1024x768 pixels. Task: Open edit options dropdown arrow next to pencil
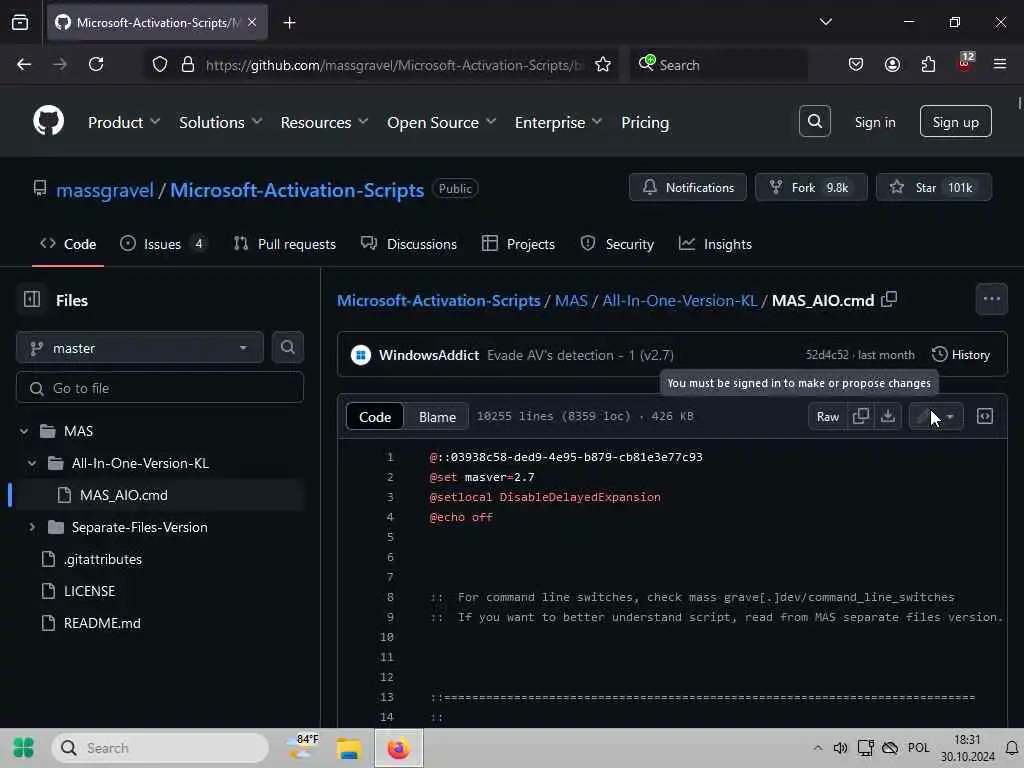[950, 416]
